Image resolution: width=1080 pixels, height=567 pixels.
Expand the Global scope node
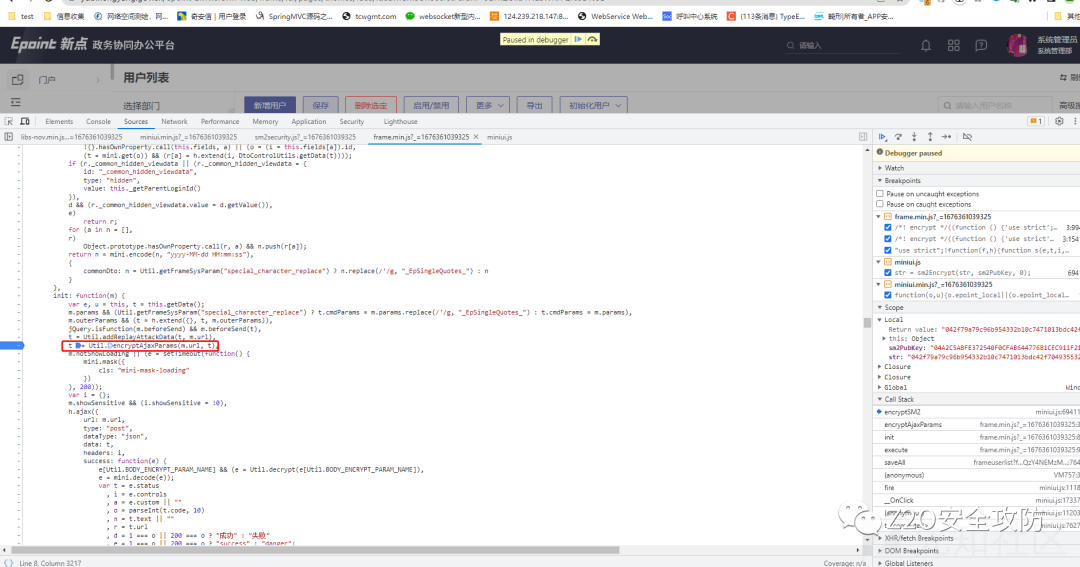click(x=880, y=387)
